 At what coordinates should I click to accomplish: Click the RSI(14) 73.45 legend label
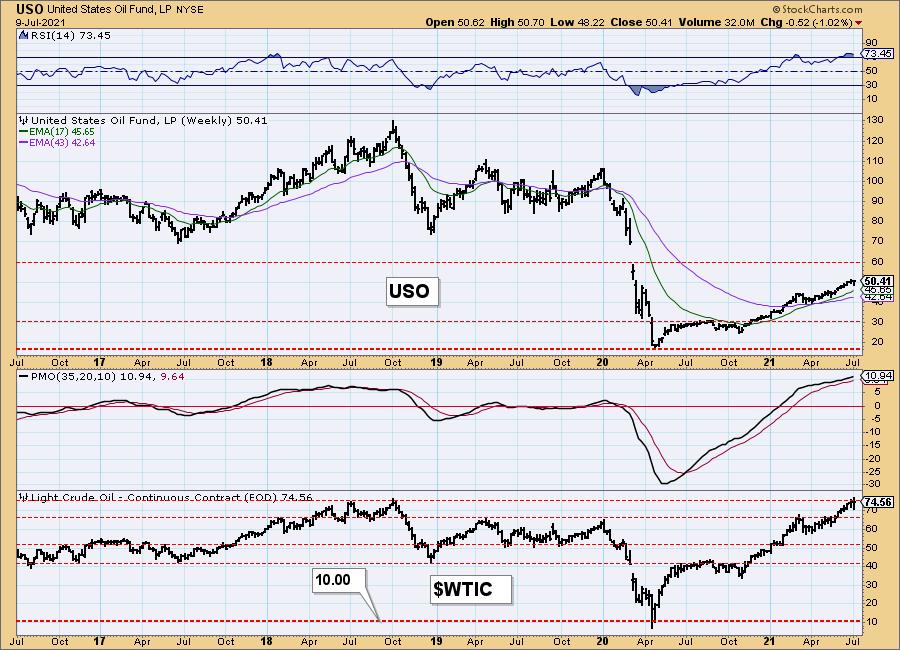tap(70, 36)
